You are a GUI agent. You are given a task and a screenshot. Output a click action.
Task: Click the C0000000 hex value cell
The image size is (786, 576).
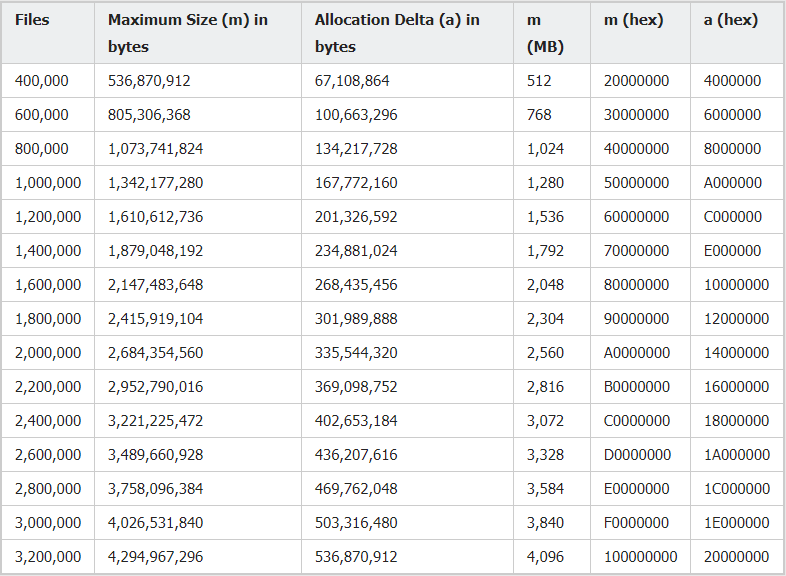(x=637, y=421)
